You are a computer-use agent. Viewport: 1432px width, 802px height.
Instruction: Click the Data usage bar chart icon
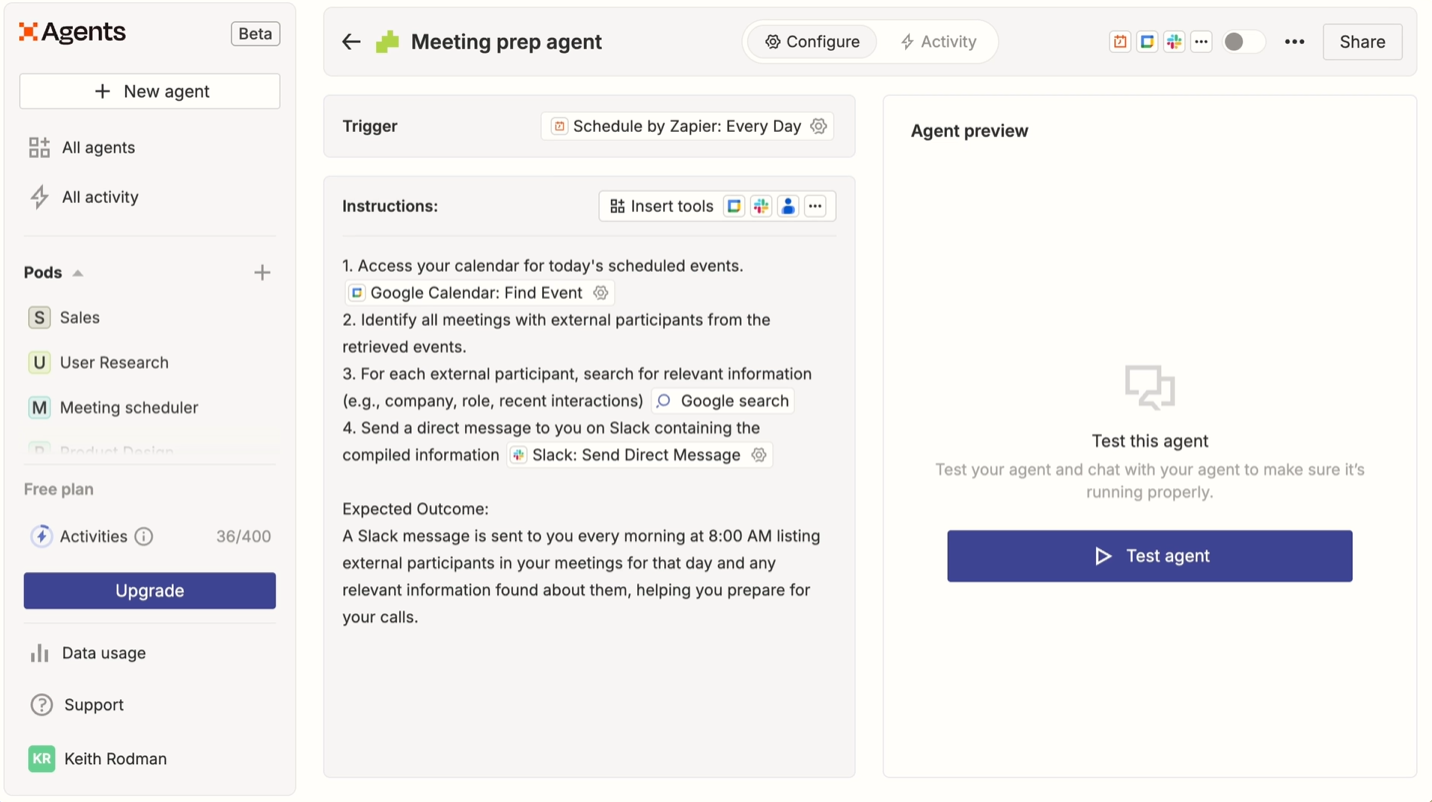pos(40,653)
